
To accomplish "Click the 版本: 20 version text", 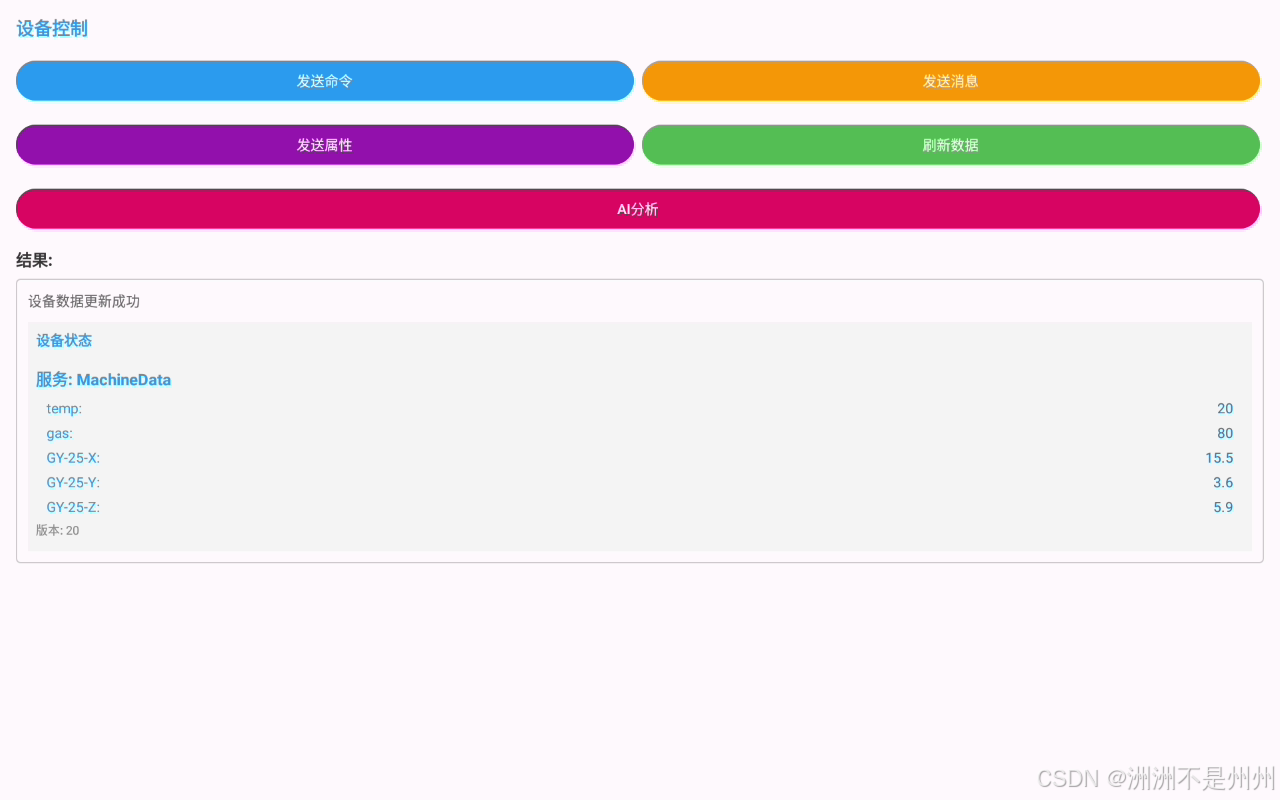I will coord(57,531).
